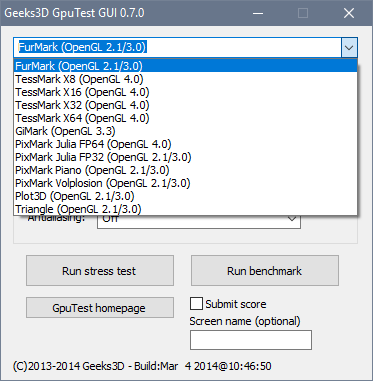This screenshot has height=381, width=373.
Task: Pick the Triangle (OpenGL 2.1/3.0) test
Action: pos(186,209)
